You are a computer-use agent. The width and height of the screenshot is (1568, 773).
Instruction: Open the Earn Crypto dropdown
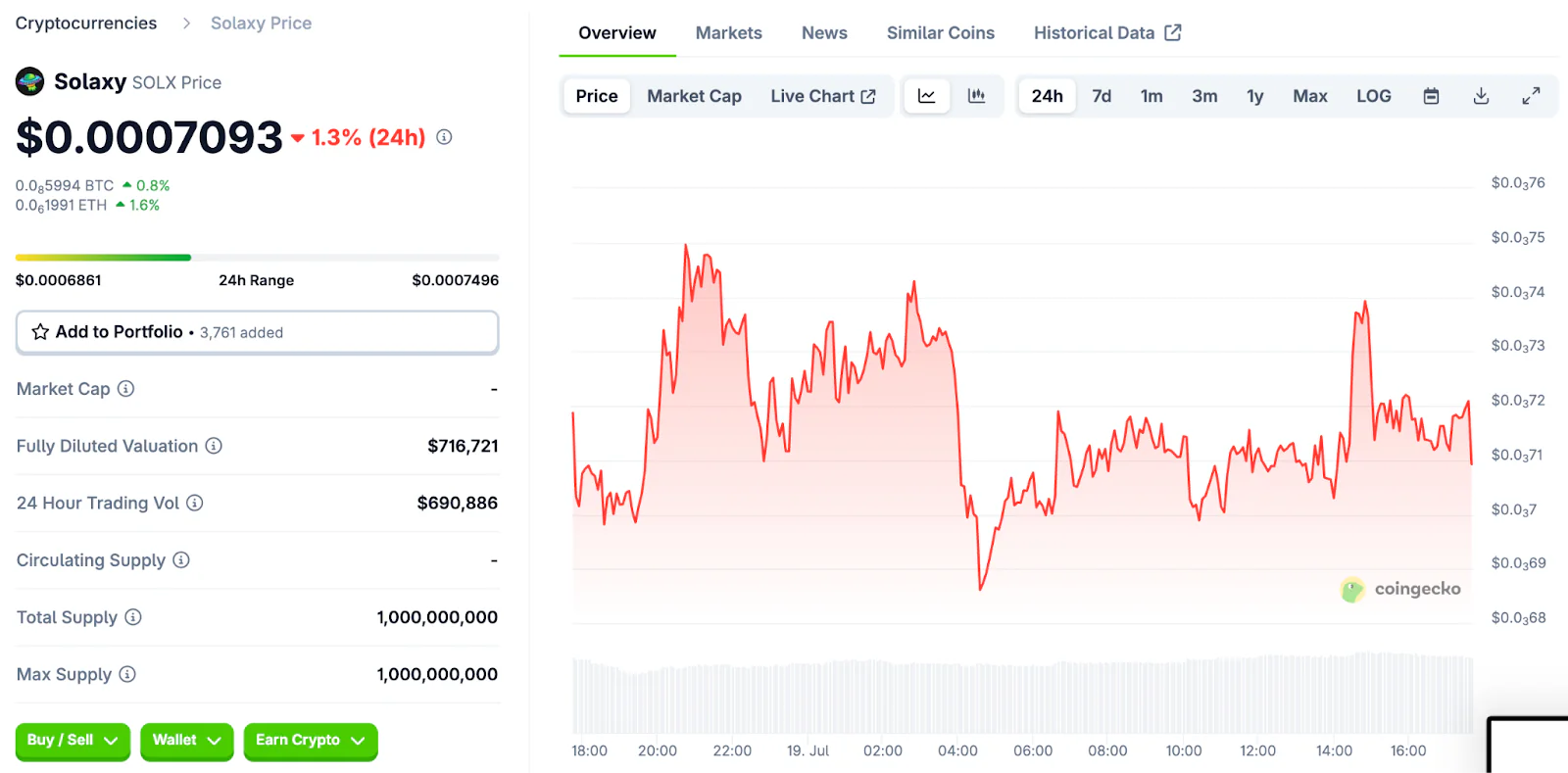point(311,741)
